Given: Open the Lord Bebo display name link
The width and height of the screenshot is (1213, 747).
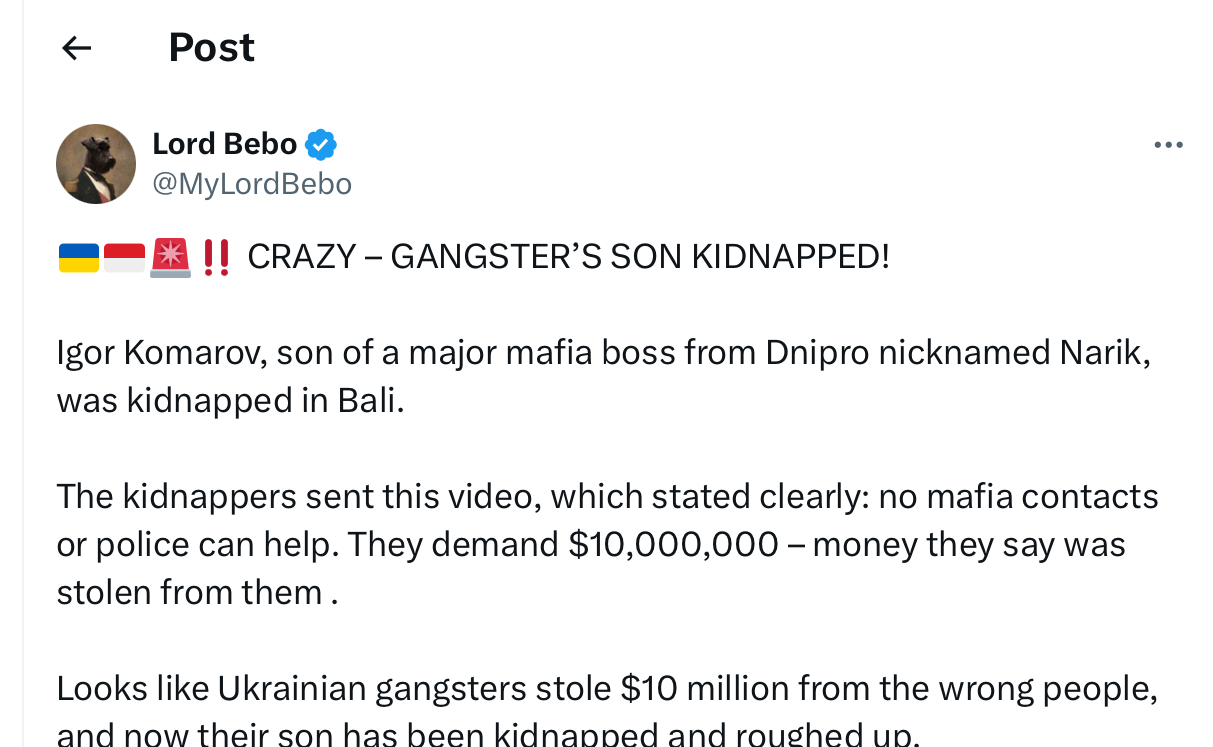Looking at the screenshot, I should pyautogui.click(x=224, y=144).
